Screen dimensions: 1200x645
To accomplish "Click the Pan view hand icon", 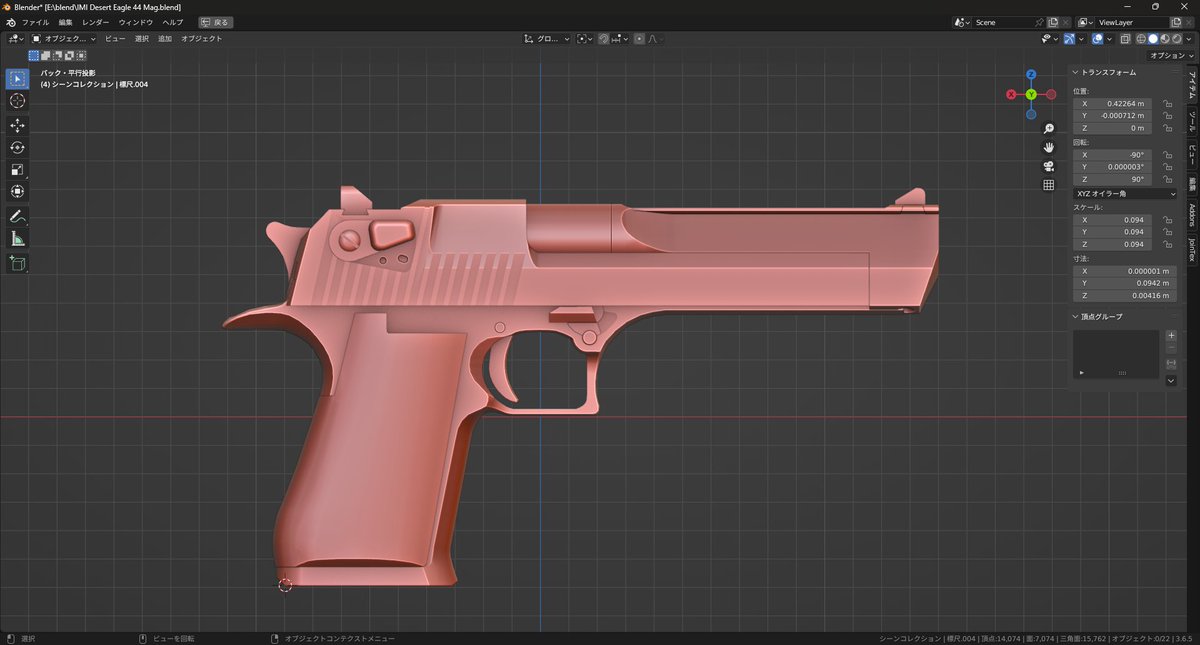I will [x=1049, y=147].
